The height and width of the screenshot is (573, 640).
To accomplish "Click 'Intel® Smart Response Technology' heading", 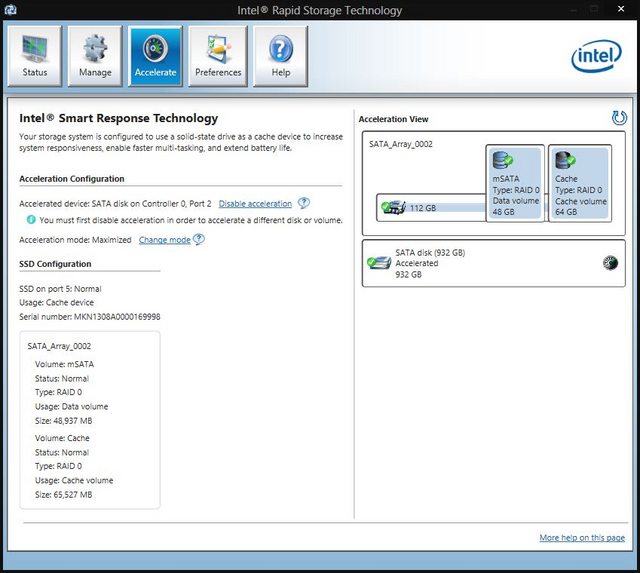I will [119, 118].
